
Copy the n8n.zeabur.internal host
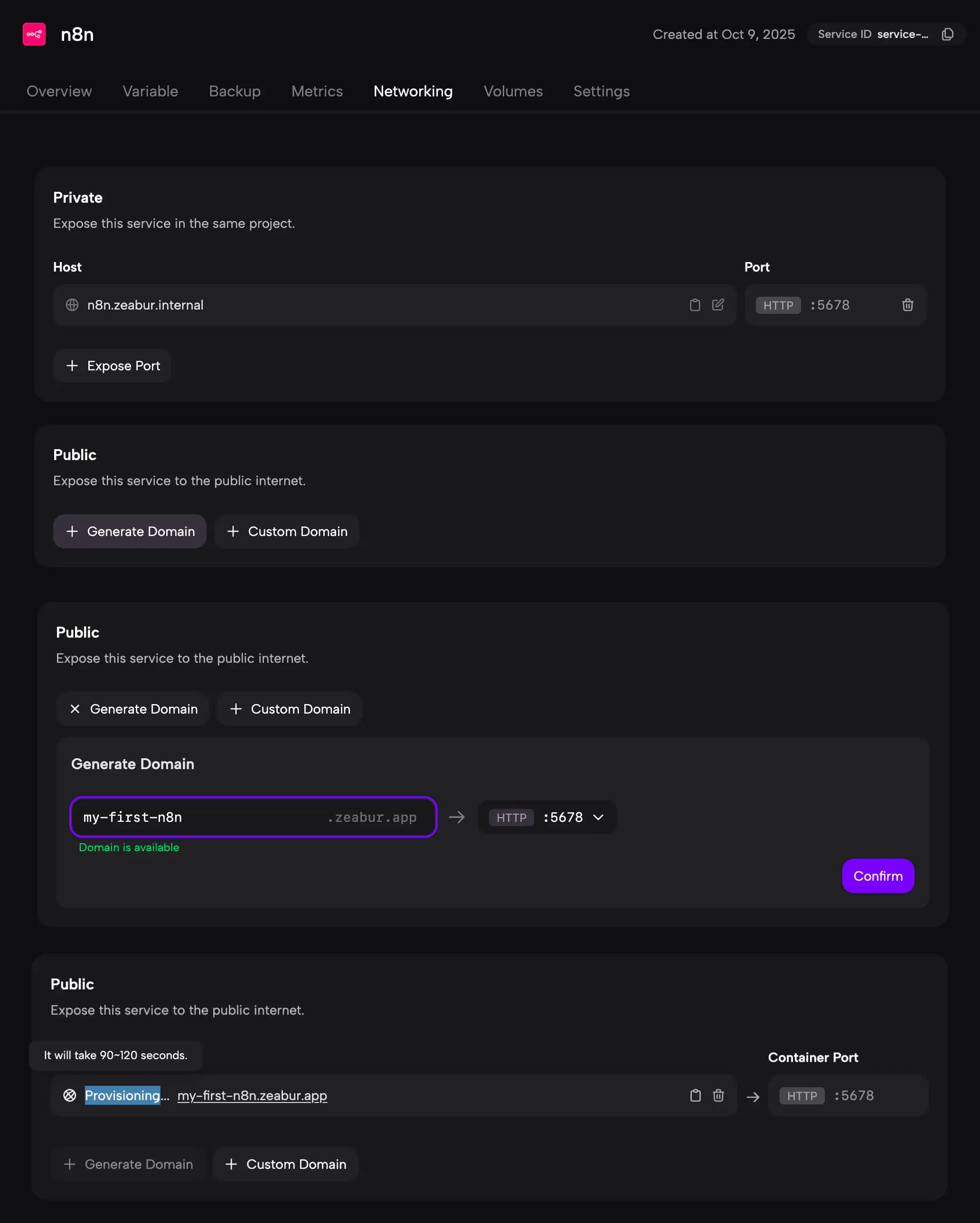695,305
